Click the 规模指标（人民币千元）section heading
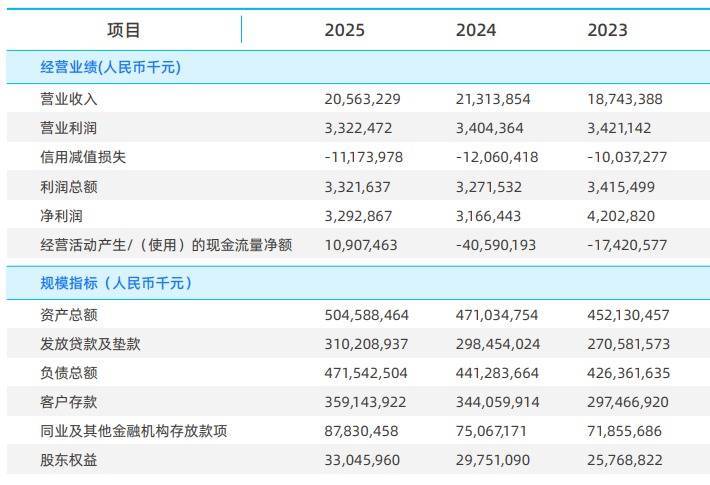Image resolution: width=710 pixels, height=485 pixels. pyautogui.click(x=116, y=283)
